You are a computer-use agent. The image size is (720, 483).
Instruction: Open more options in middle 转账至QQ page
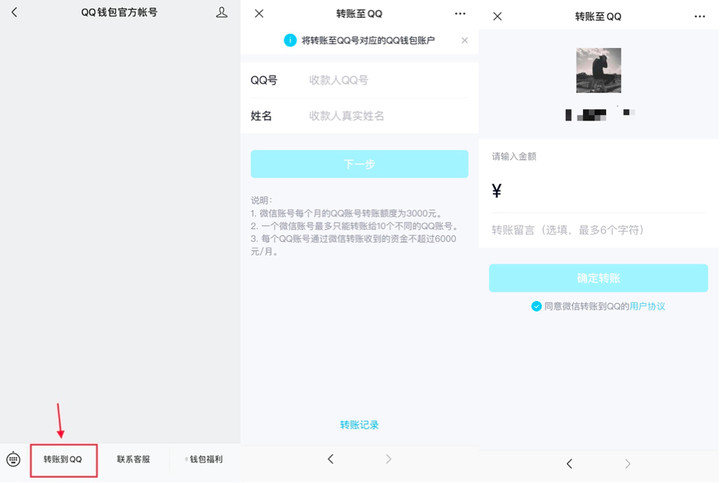tap(460, 14)
